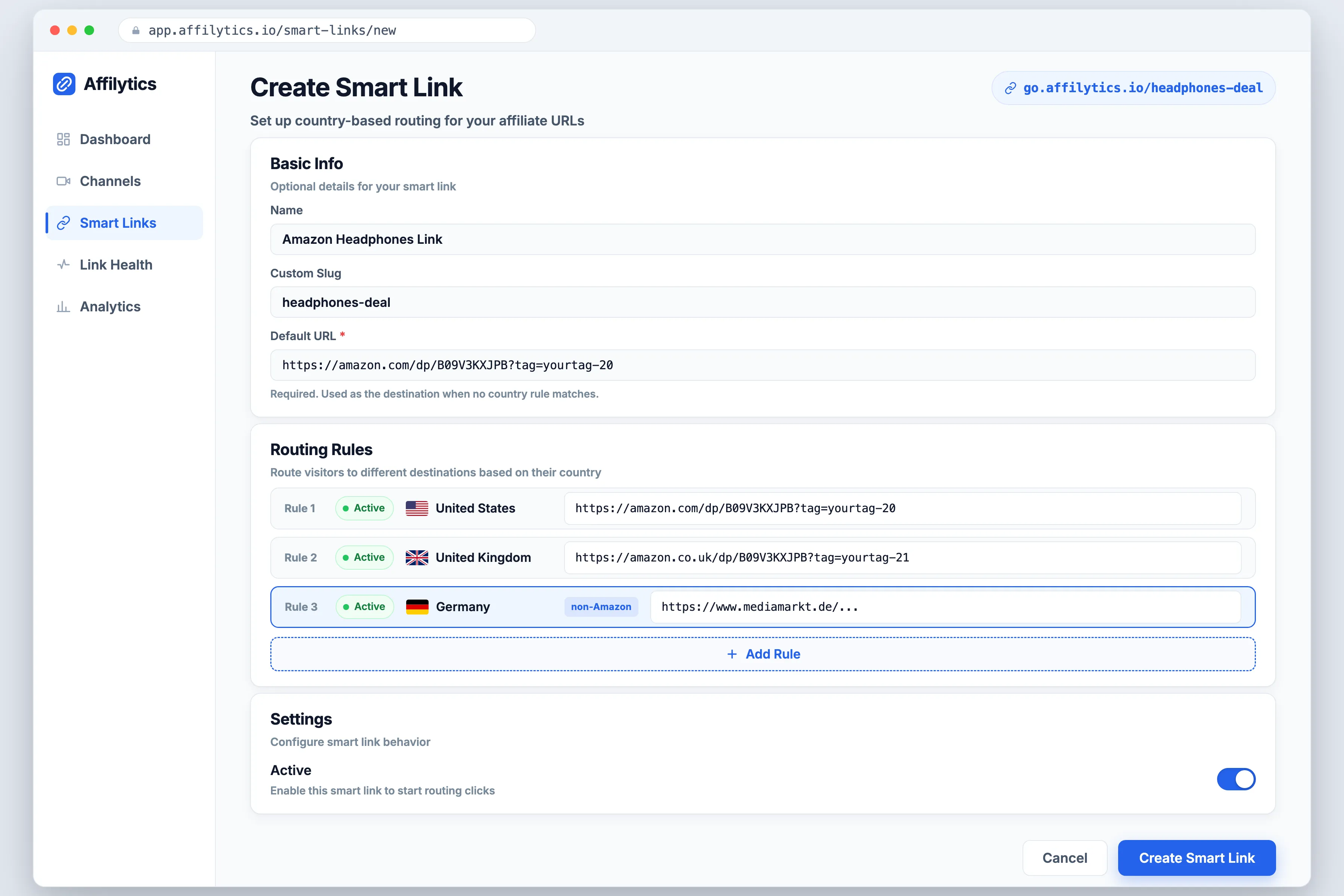Click the red close window button
Viewport: 1344px width, 896px height.
(x=55, y=30)
